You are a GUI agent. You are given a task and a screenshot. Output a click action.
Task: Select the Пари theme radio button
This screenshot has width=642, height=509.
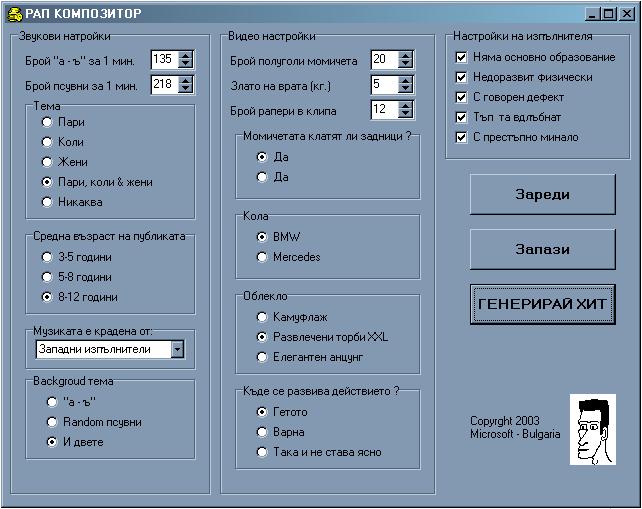[47, 122]
